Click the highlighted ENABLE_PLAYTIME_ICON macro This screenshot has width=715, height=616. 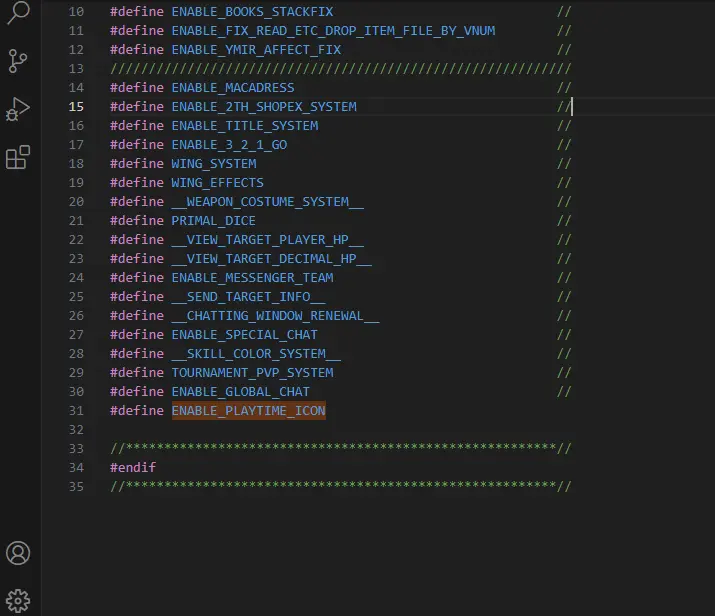pos(248,411)
